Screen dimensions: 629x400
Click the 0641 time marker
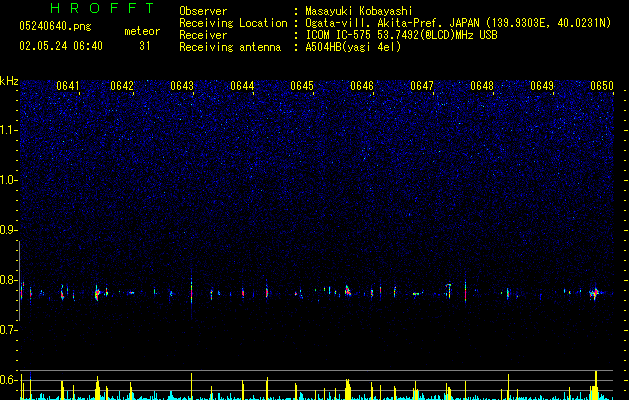click(x=68, y=86)
